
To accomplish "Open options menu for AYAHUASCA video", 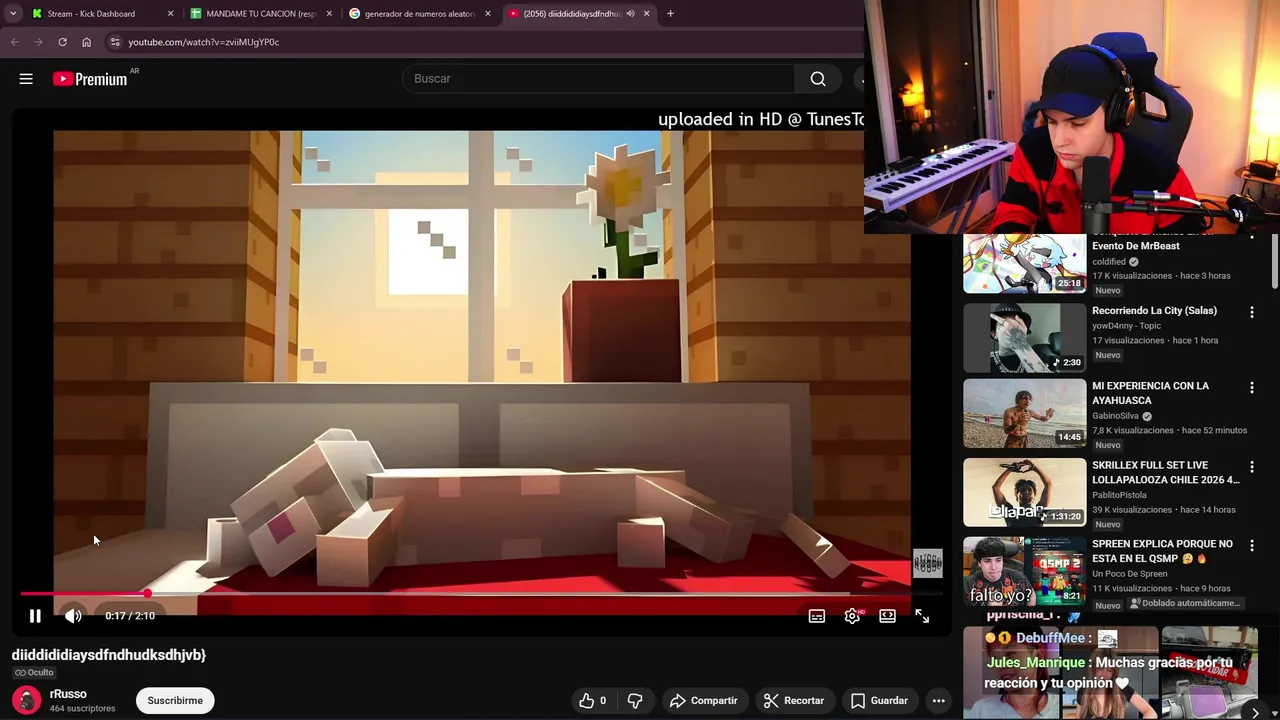I will click(1251, 388).
